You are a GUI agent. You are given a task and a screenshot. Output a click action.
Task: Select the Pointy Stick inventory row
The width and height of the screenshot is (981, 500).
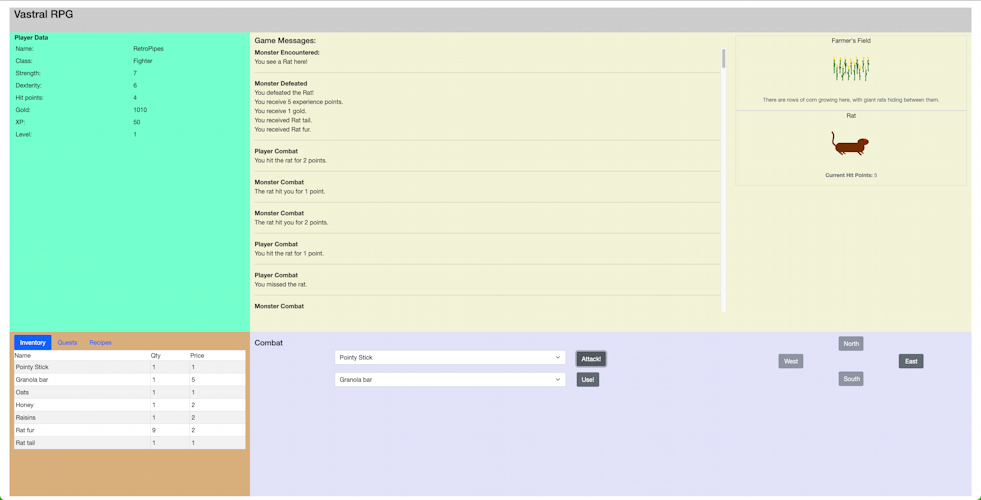(129, 367)
